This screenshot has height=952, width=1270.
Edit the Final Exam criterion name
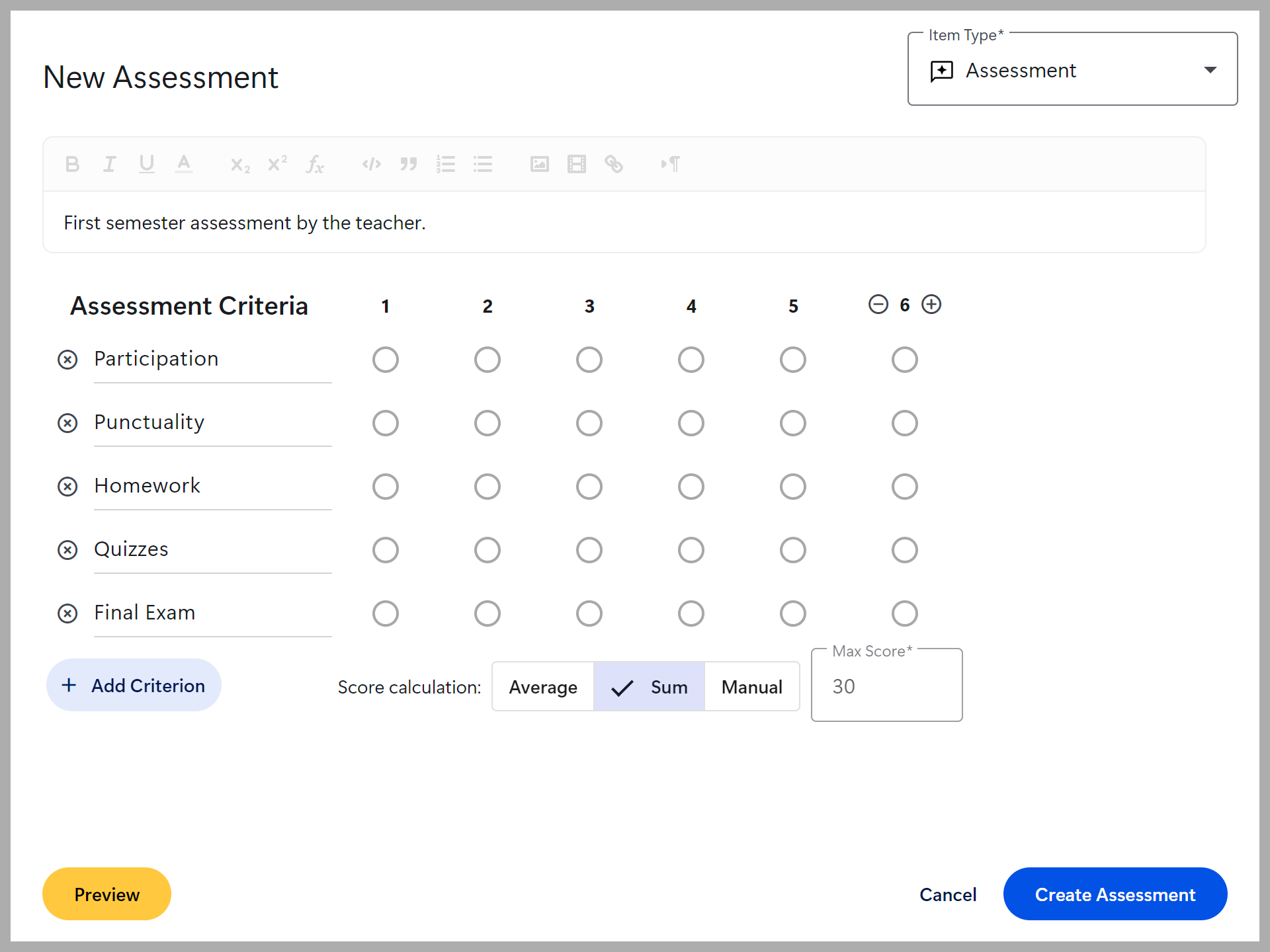tap(212, 614)
